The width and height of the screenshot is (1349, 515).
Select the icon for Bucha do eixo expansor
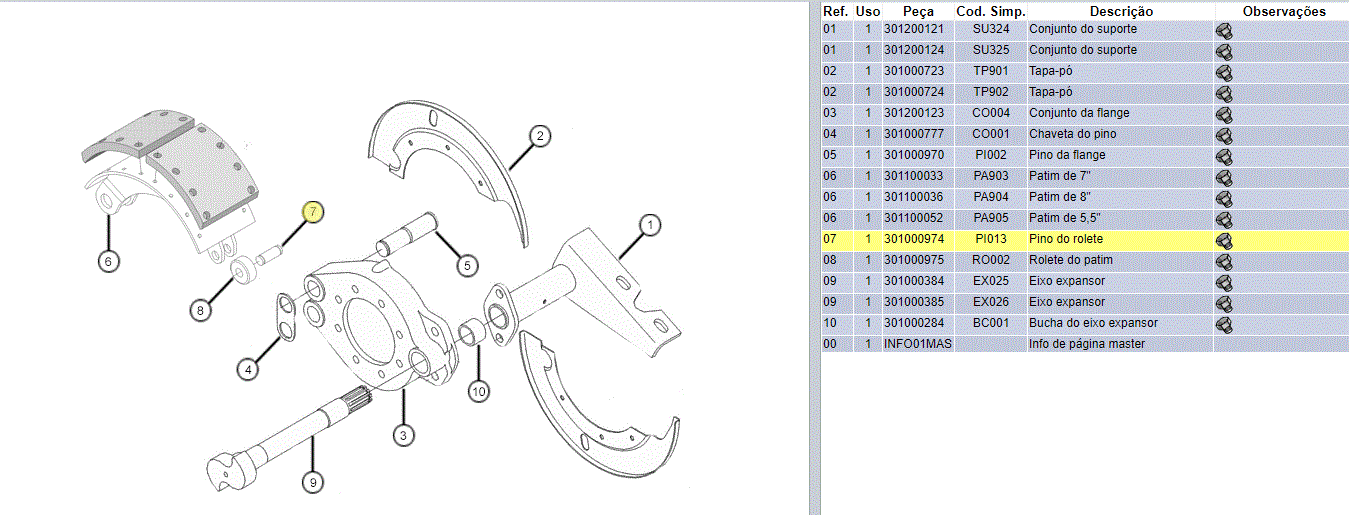1223,324
